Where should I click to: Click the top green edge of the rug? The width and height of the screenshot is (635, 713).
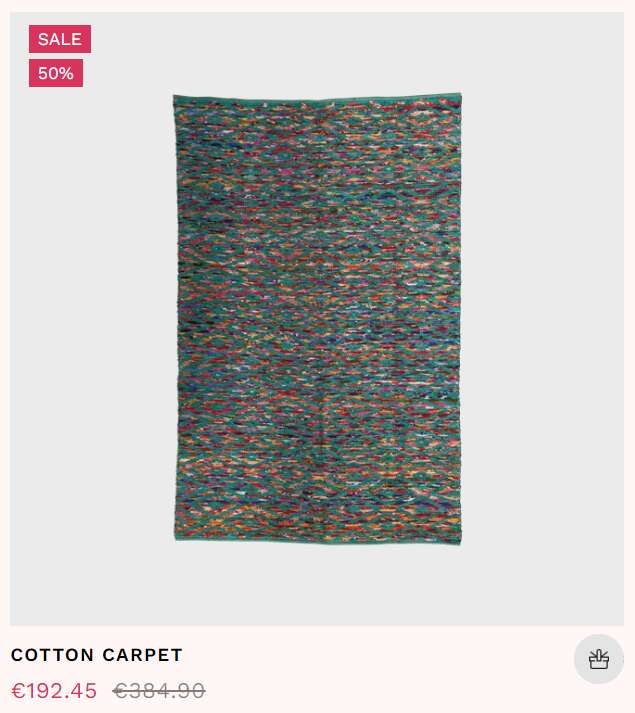318,98
